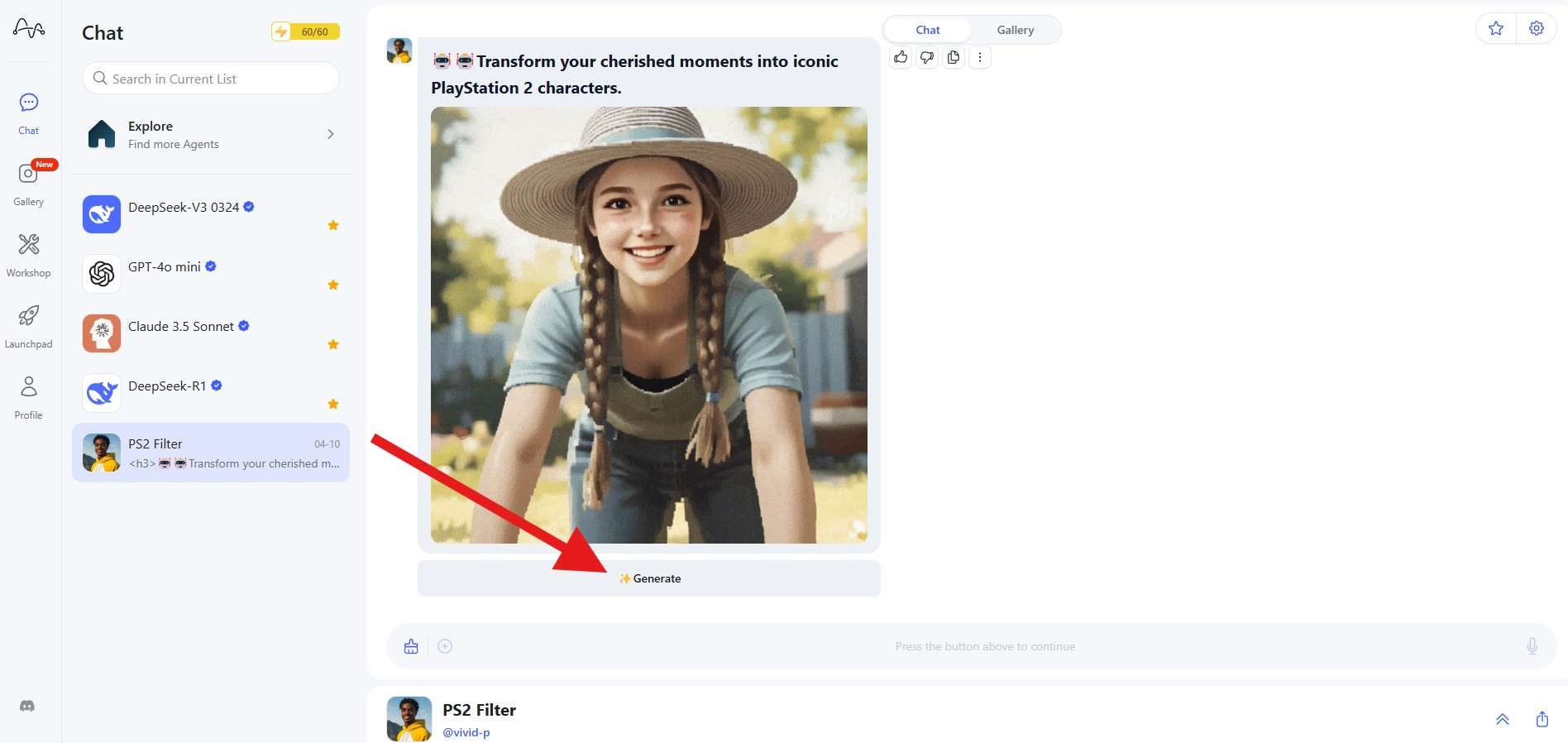Expand the PS2 Filter agent info panel

pyautogui.click(x=1503, y=719)
